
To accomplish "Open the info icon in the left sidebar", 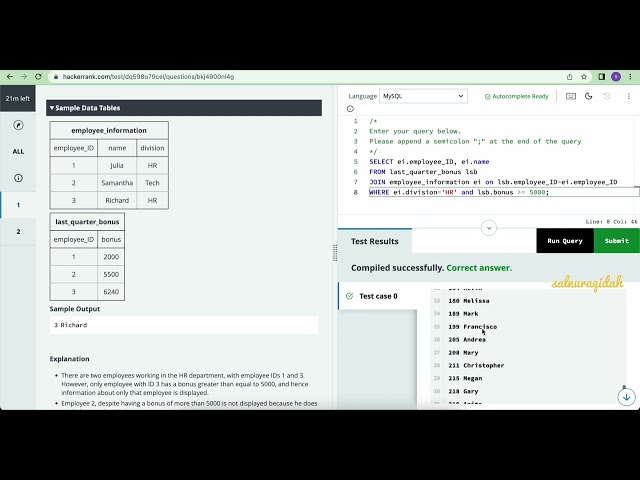I will (18, 178).
